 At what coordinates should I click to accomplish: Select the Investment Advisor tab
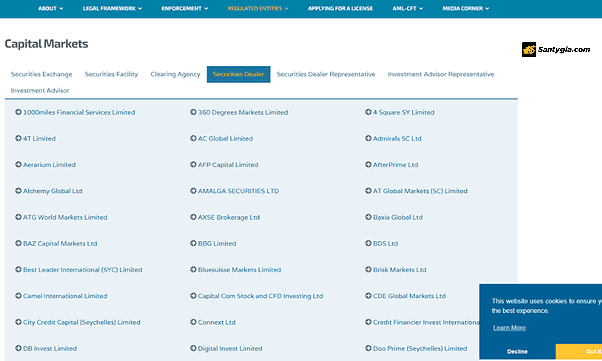[40, 91]
